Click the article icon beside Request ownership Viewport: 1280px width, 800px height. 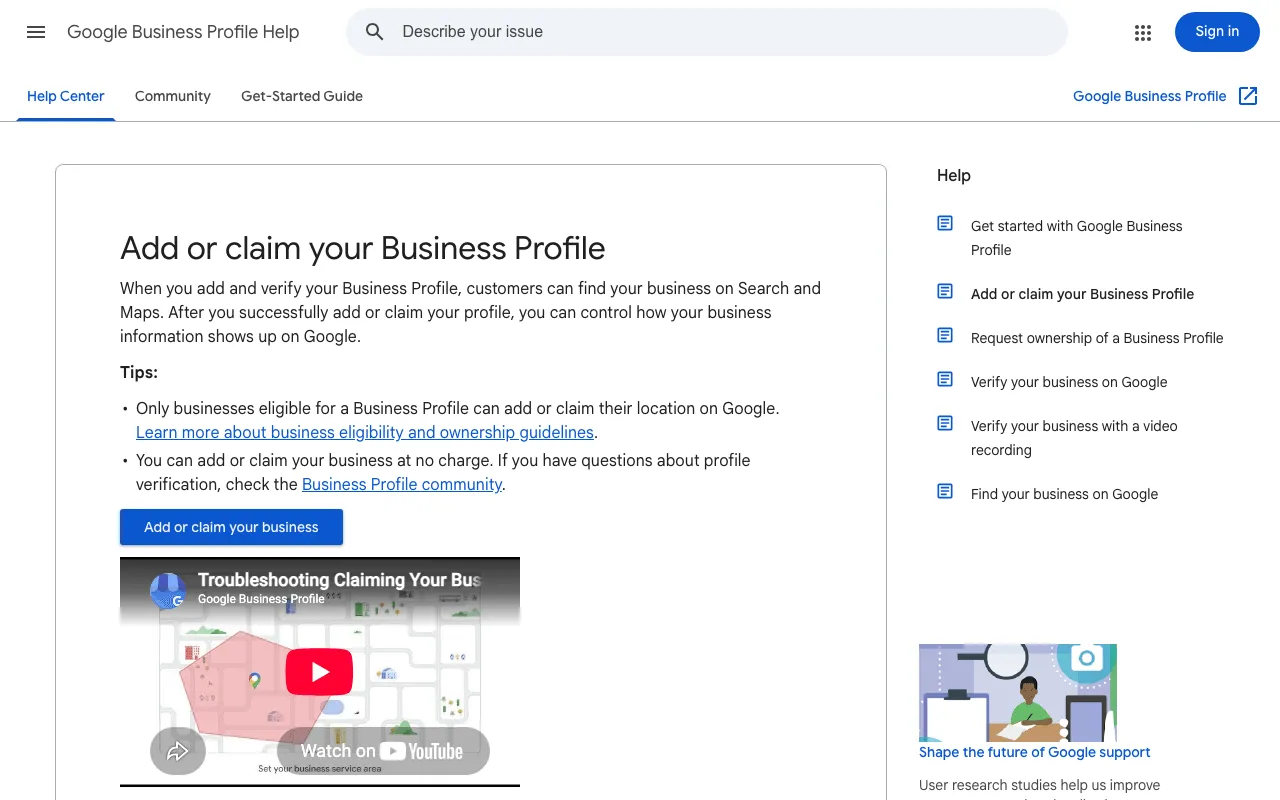(x=945, y=335)
